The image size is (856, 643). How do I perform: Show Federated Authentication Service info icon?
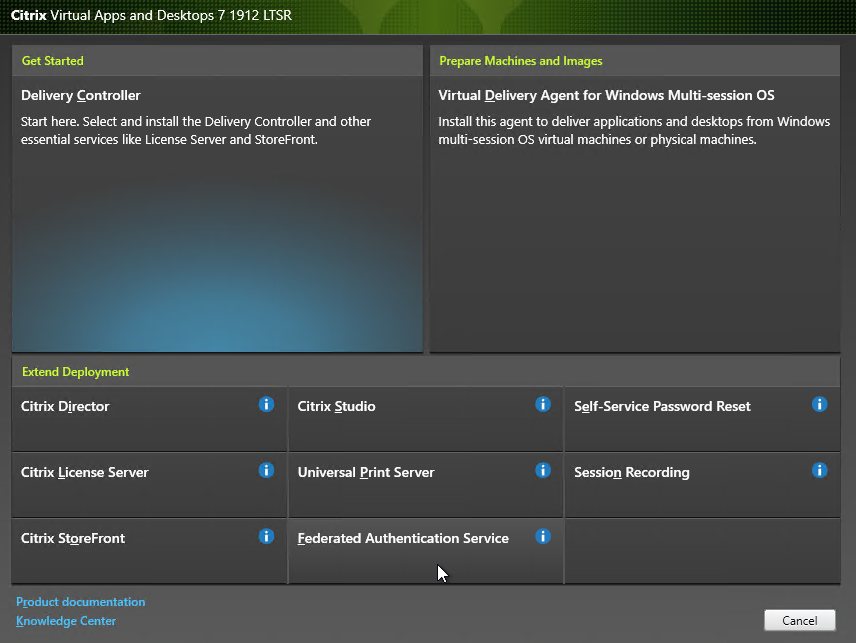pyautogui.click(x=543, y=536)
